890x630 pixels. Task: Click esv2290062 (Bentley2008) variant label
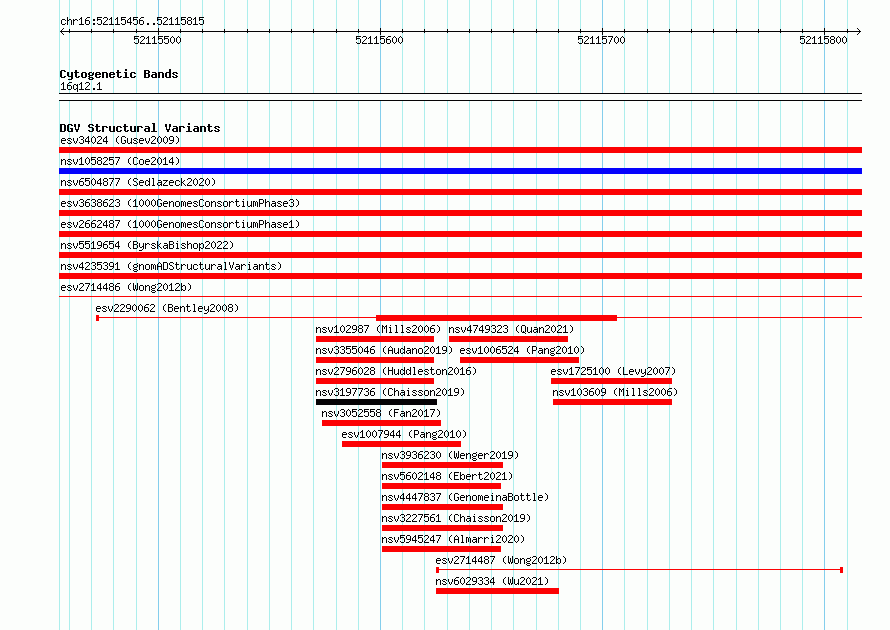click(167, 308)
